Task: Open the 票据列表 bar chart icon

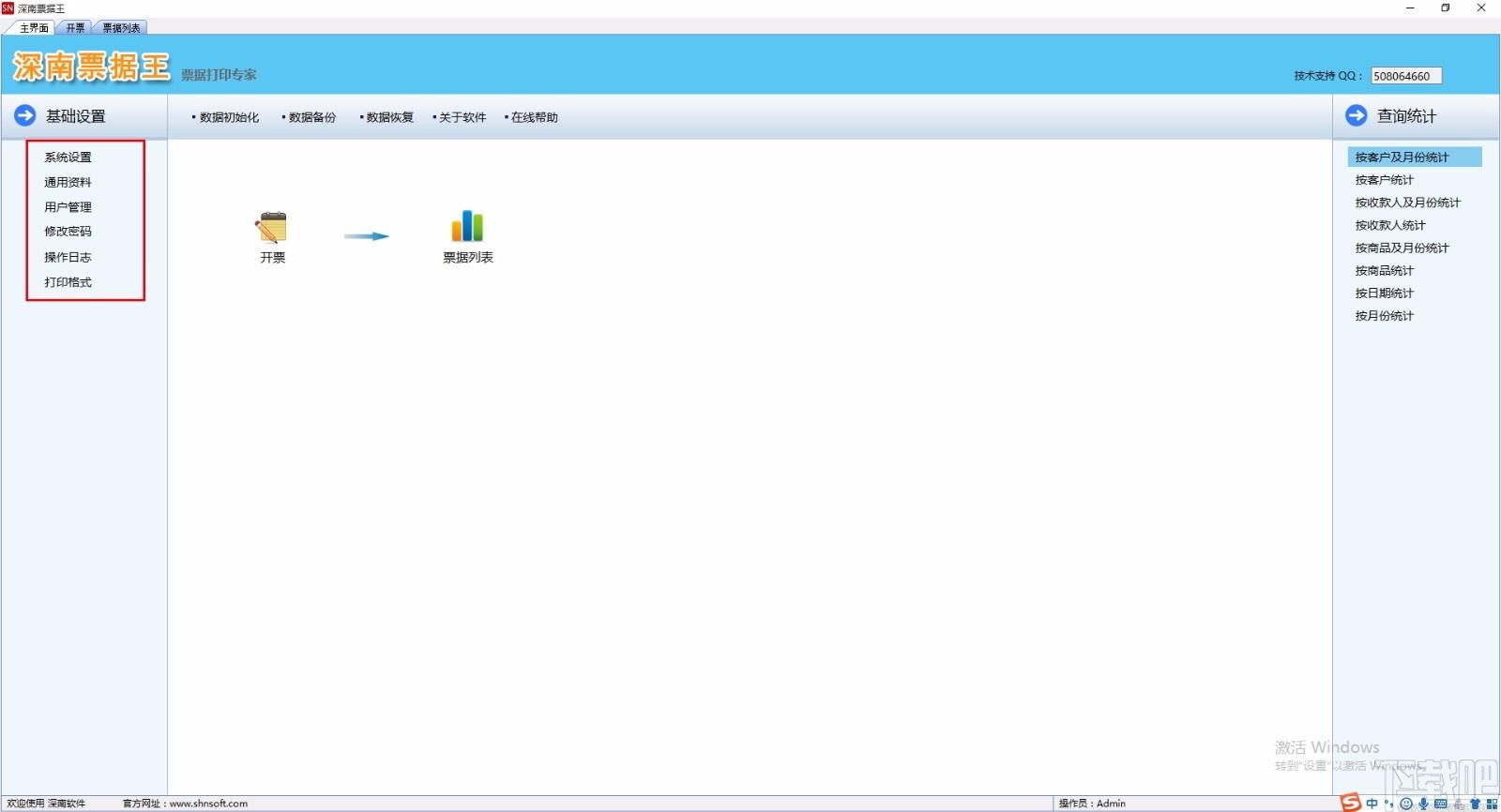Action: pos(467,226)
